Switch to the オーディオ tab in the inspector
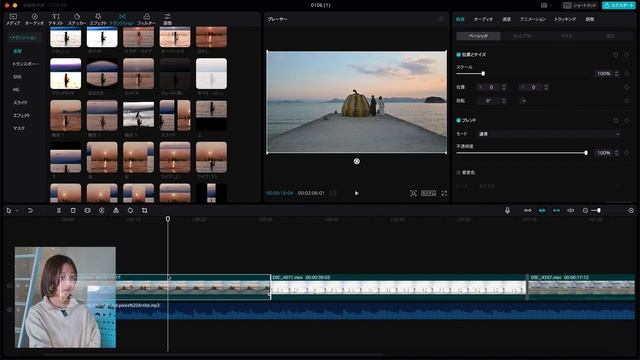This screenshot has height=360, width=640. tap(483, 19)
